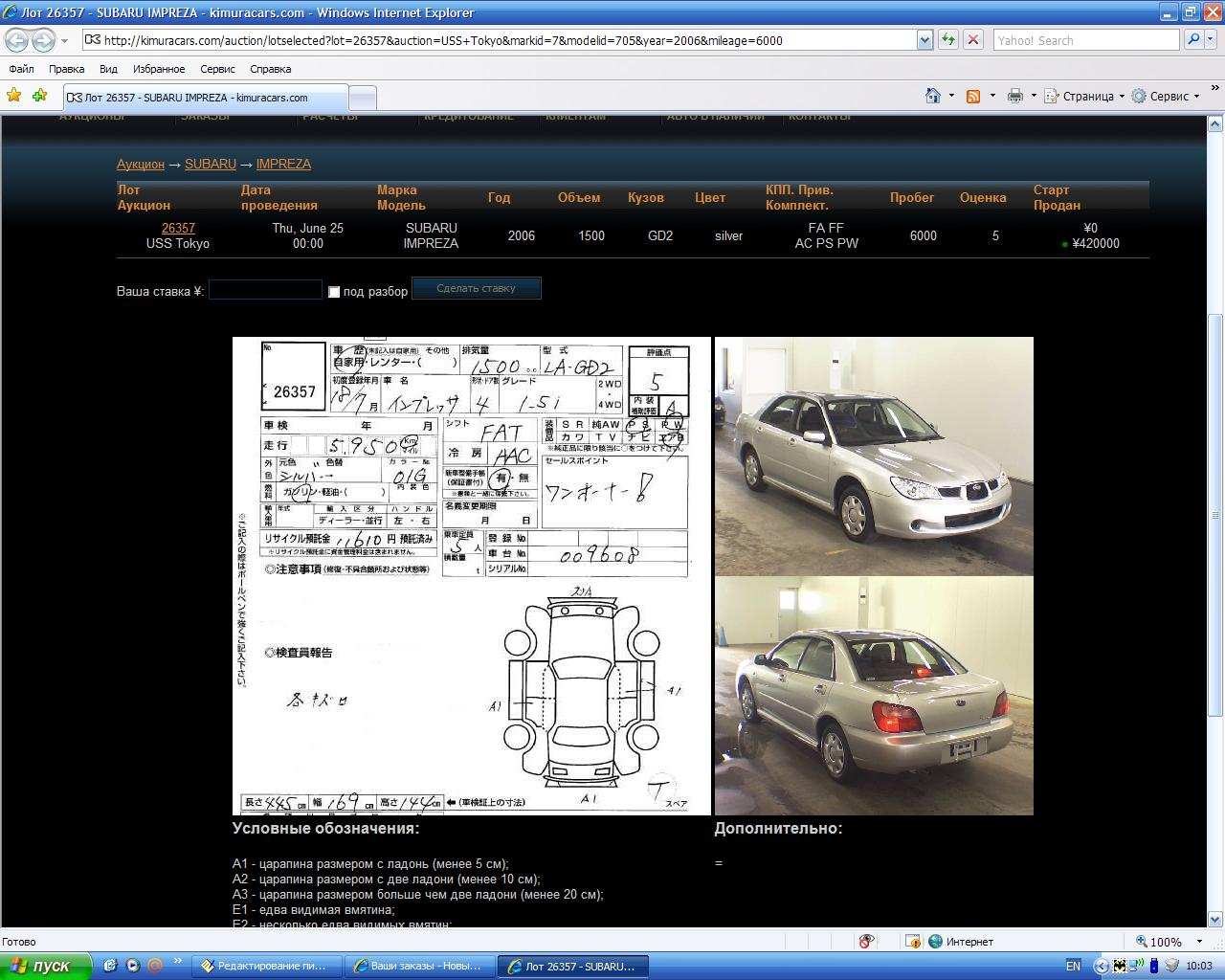This screenshot has width=1225, height=980.
Task: Open the rear view car photo
Action: point(874,696)
